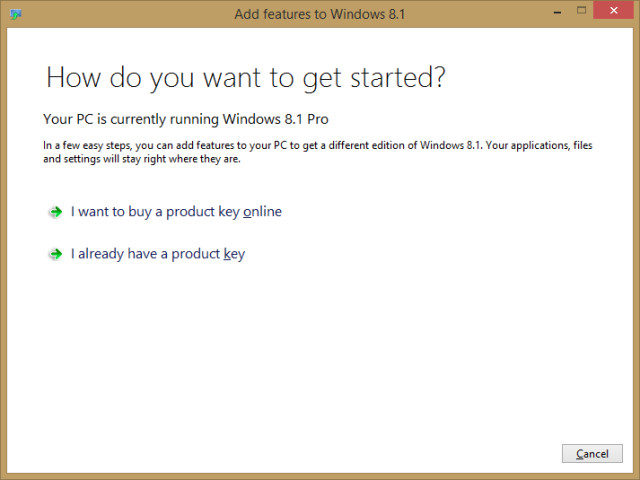This screenshot has width=640, height=480.
Task: Click the green arrow beside already have a product key
Action: [x=56, y=254]
